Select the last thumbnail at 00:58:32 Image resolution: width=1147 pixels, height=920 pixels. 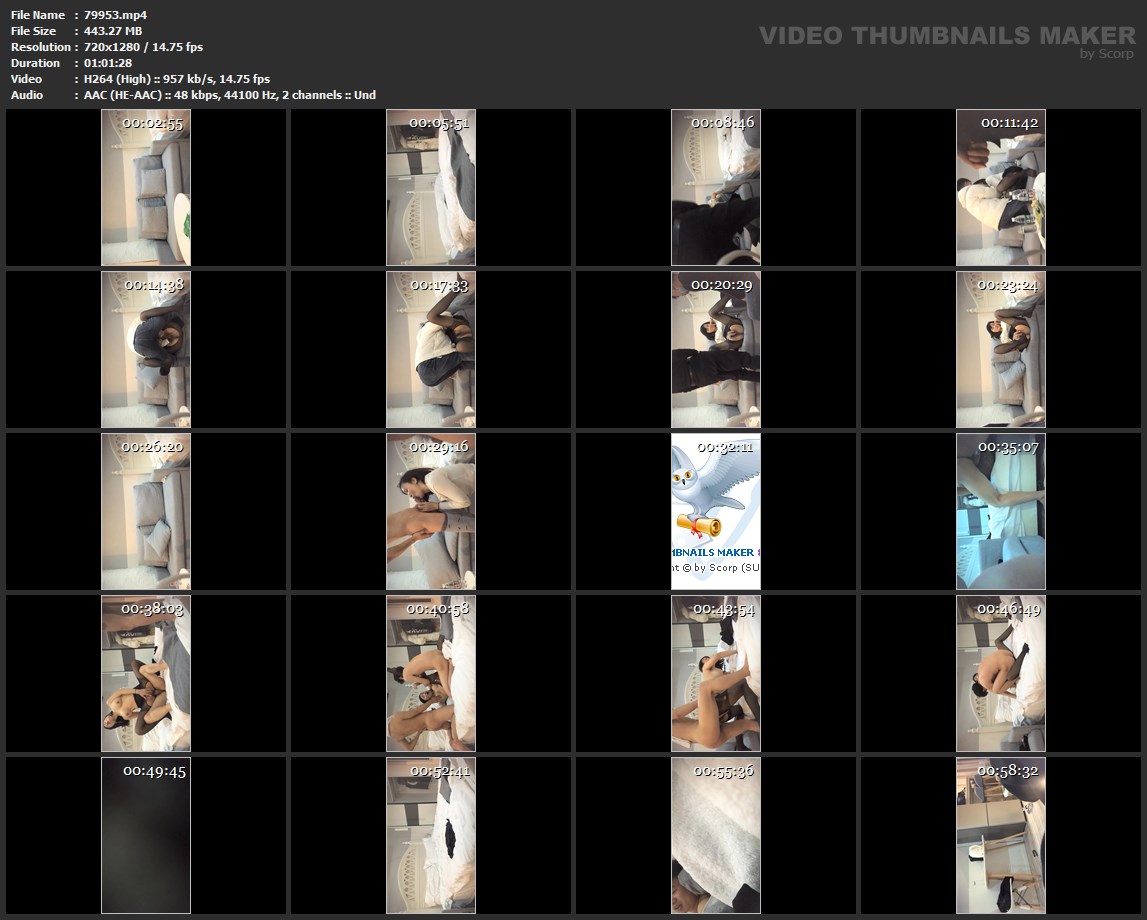tap(1001, 835)
